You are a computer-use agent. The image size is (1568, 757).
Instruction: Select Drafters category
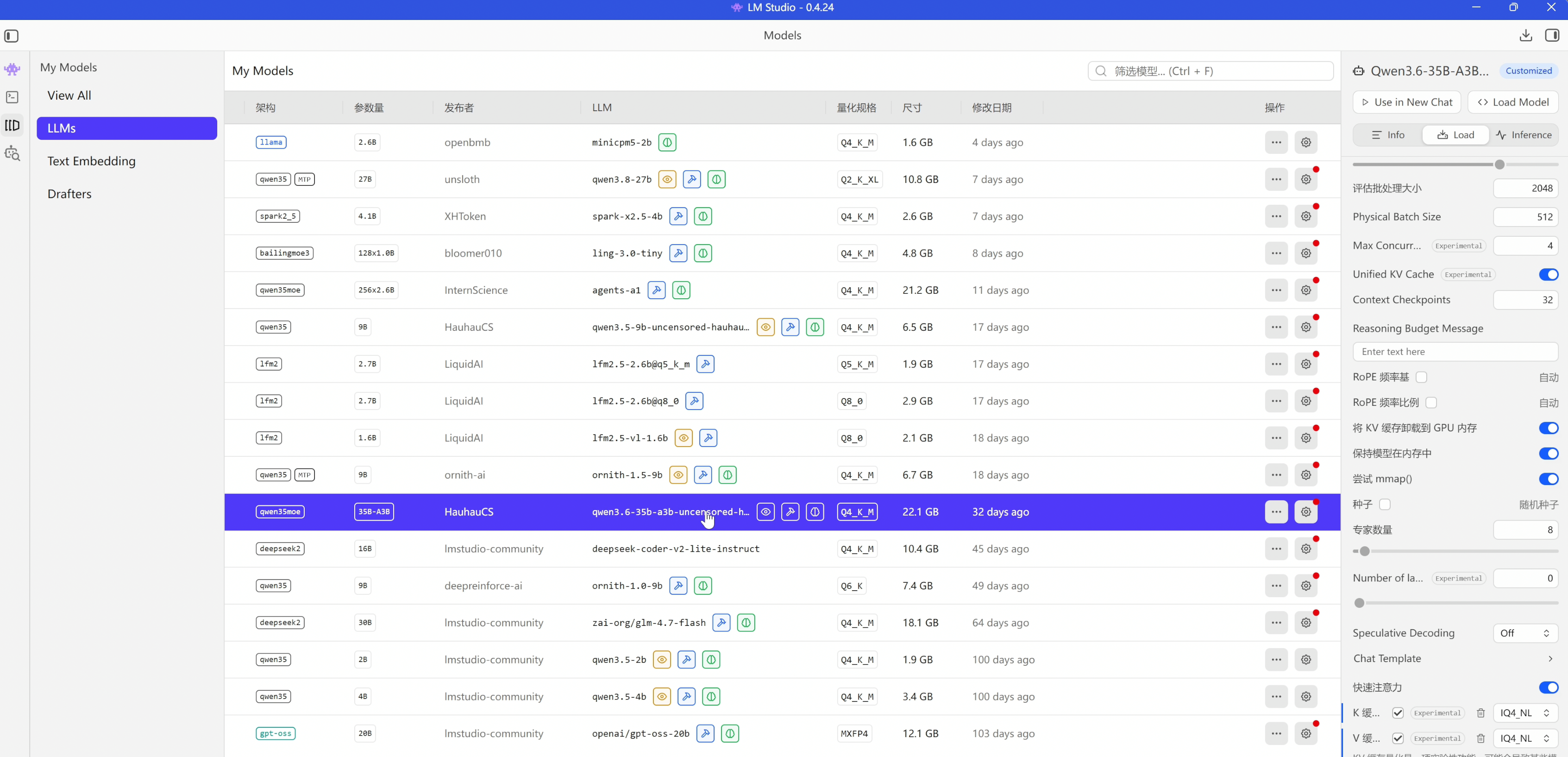point(126,194)
